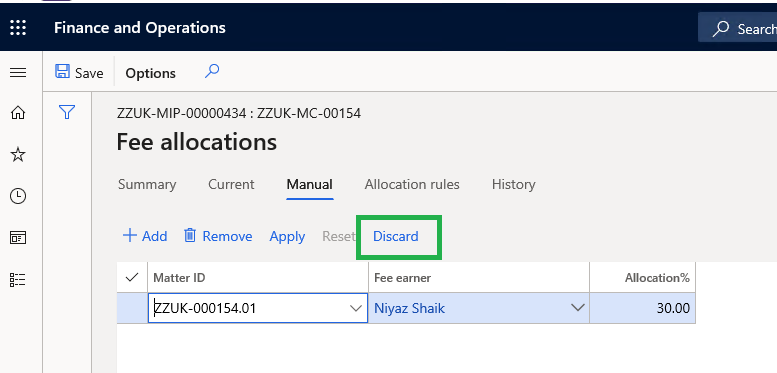777x373 pixels.
Task: Go to Home in the sidebar
Action: click(x=18, y=113)
